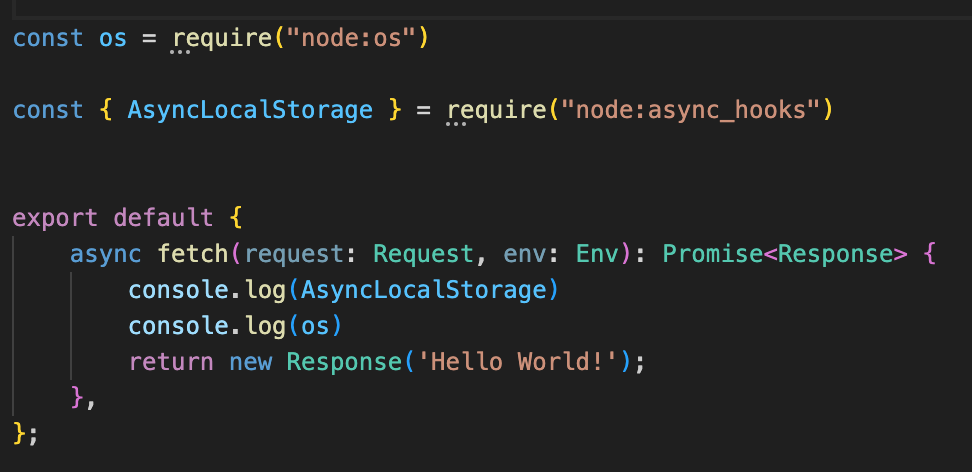Click the os variable in const declaration

[x=113, y=38]
